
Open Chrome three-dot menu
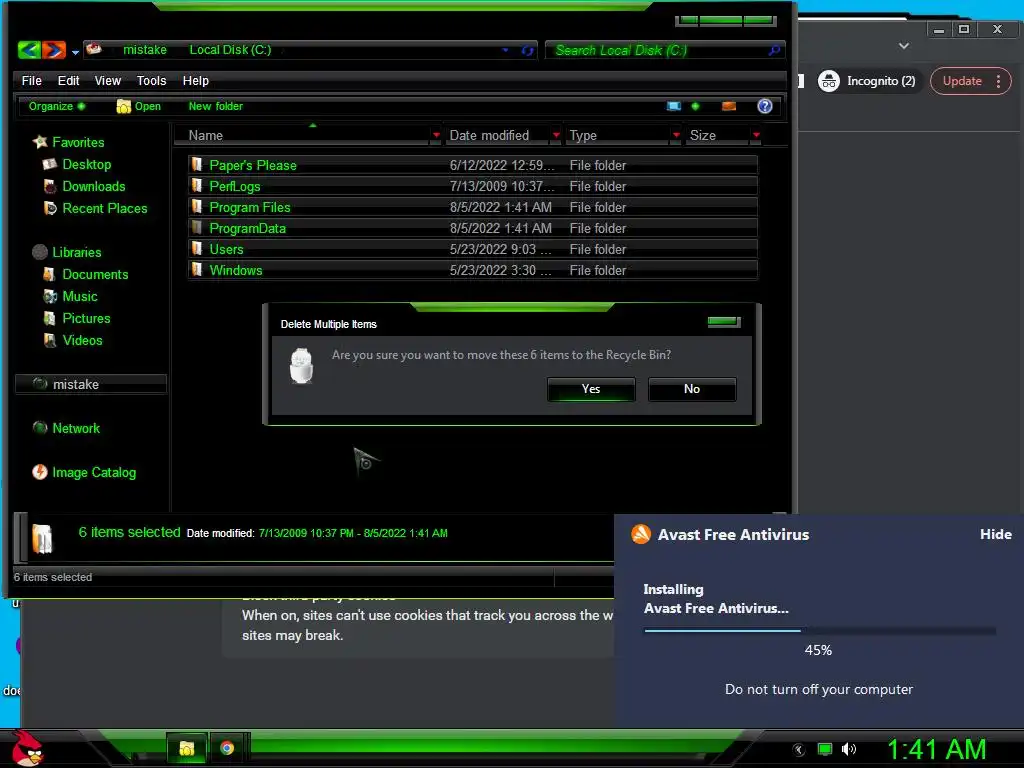click(999, 81)
